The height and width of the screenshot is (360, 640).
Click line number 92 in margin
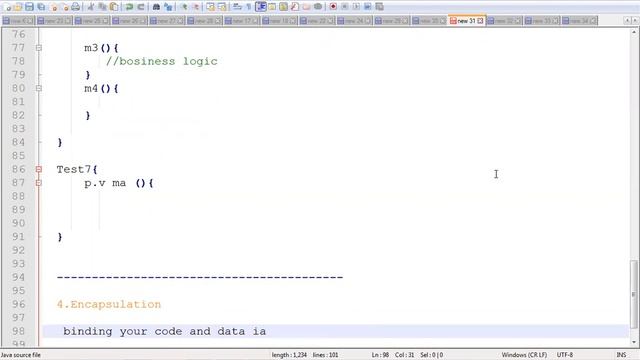[x=18, y=250]
